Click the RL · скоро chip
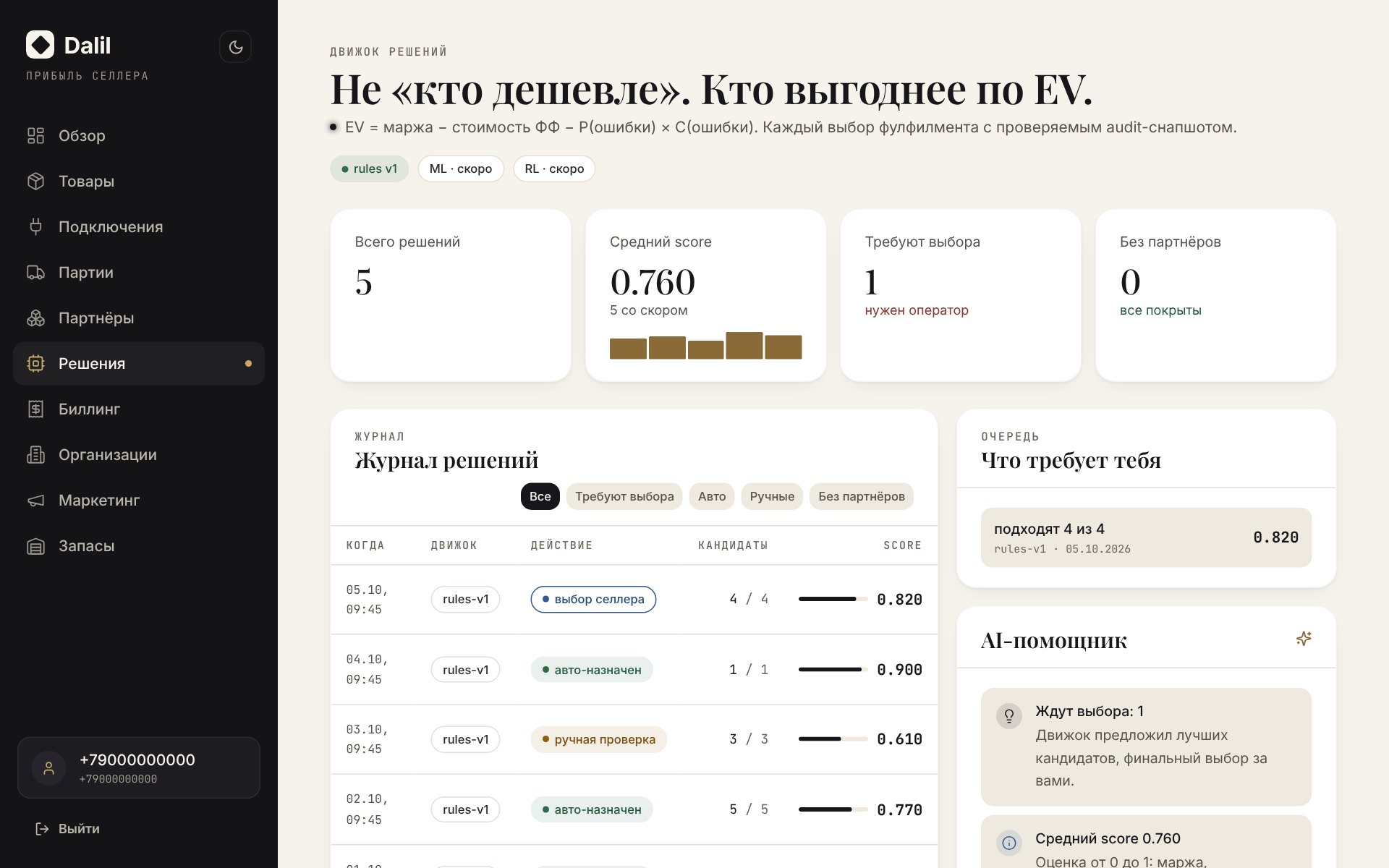1389x868 pixels. [554, 169]
